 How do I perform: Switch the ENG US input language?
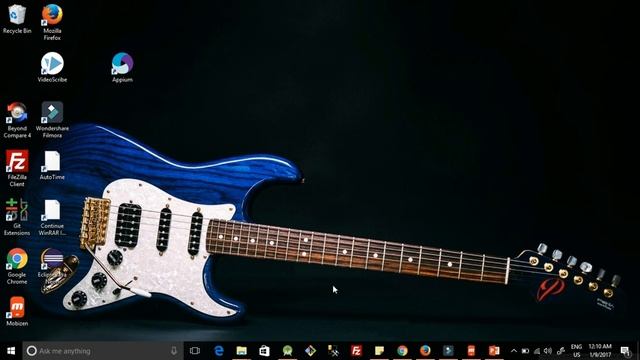(x=576, y=351)
